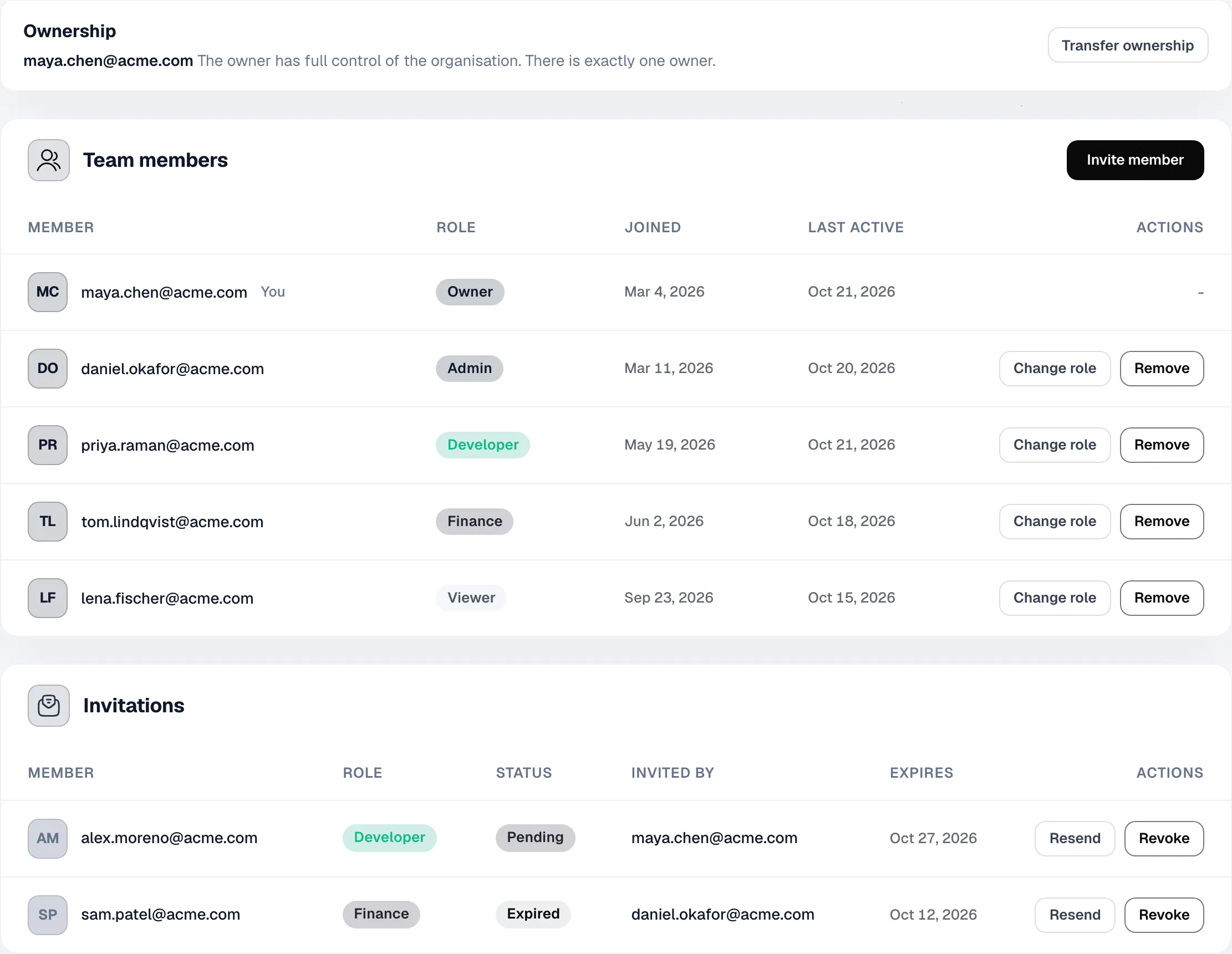Viewport: 1232px width, 954px height.
Task: Click the DO avatar for daniel.okafor
Action: tap(47, 369)
